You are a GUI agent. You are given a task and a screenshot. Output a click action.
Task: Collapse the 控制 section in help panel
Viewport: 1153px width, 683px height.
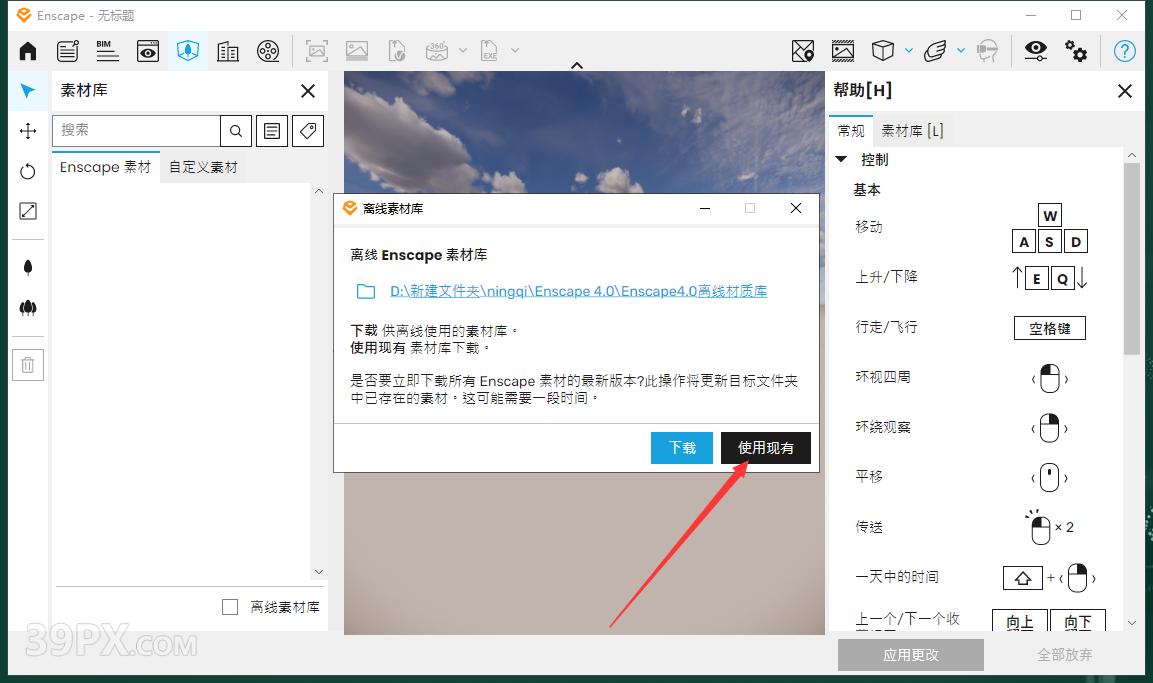click(841, 159)
